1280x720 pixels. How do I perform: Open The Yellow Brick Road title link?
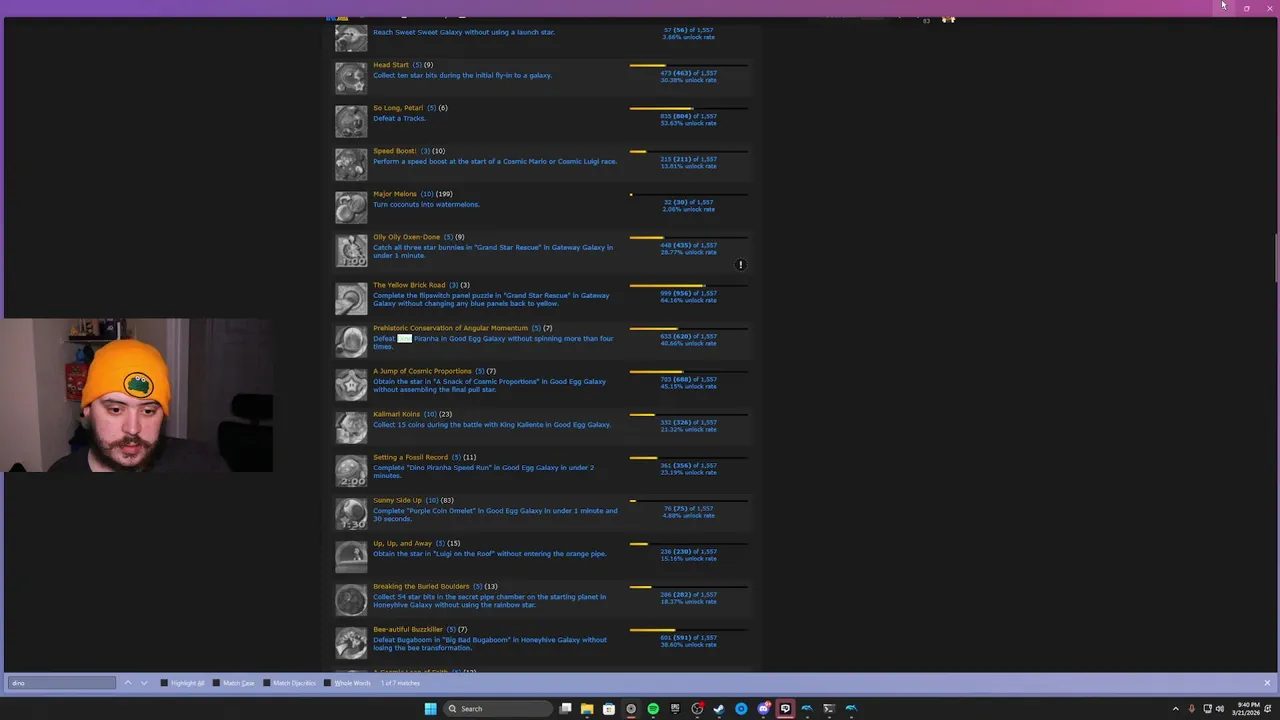coord(409,285)
